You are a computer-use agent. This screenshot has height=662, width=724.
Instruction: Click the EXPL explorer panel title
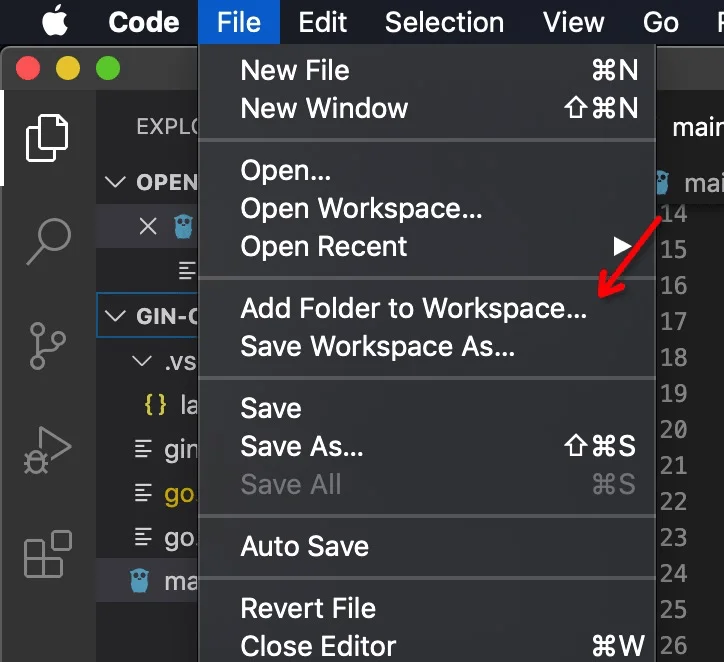(x=167, y=126)
